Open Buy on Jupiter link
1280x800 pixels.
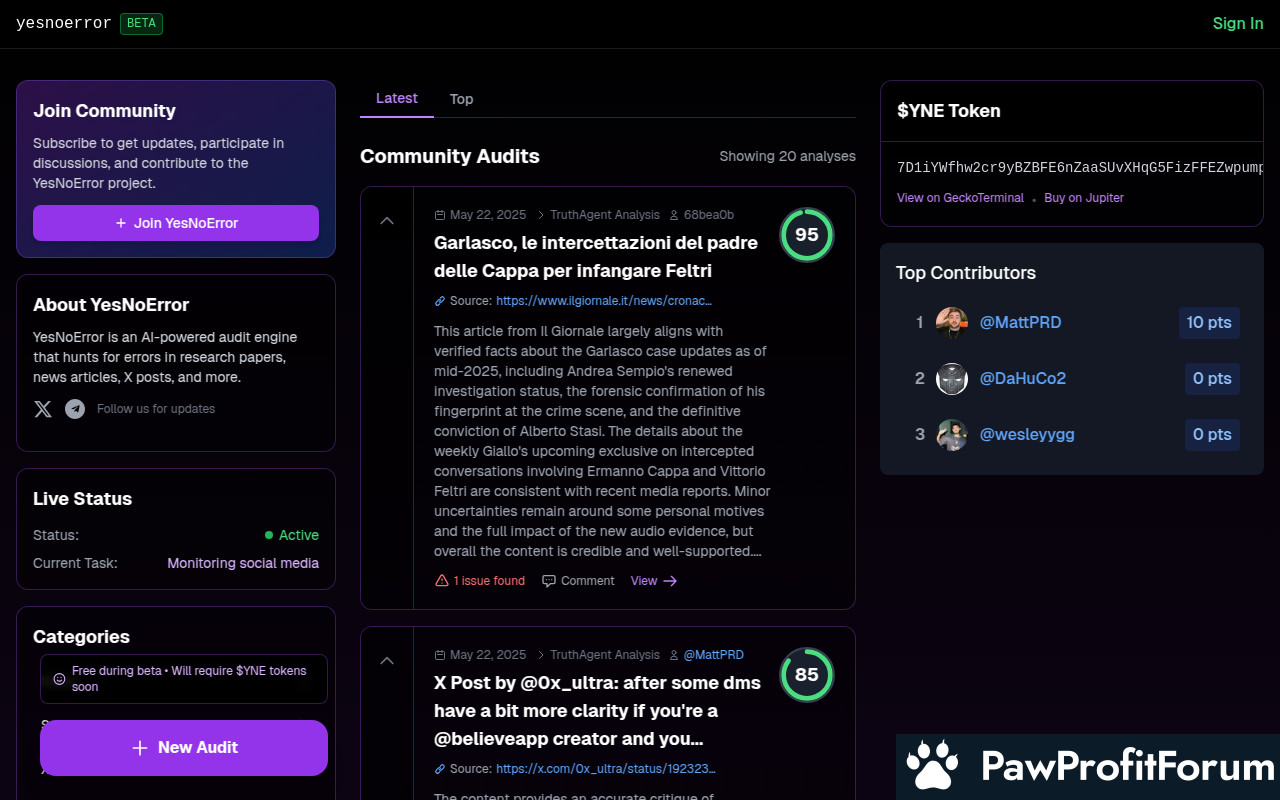coord(1084,198)
